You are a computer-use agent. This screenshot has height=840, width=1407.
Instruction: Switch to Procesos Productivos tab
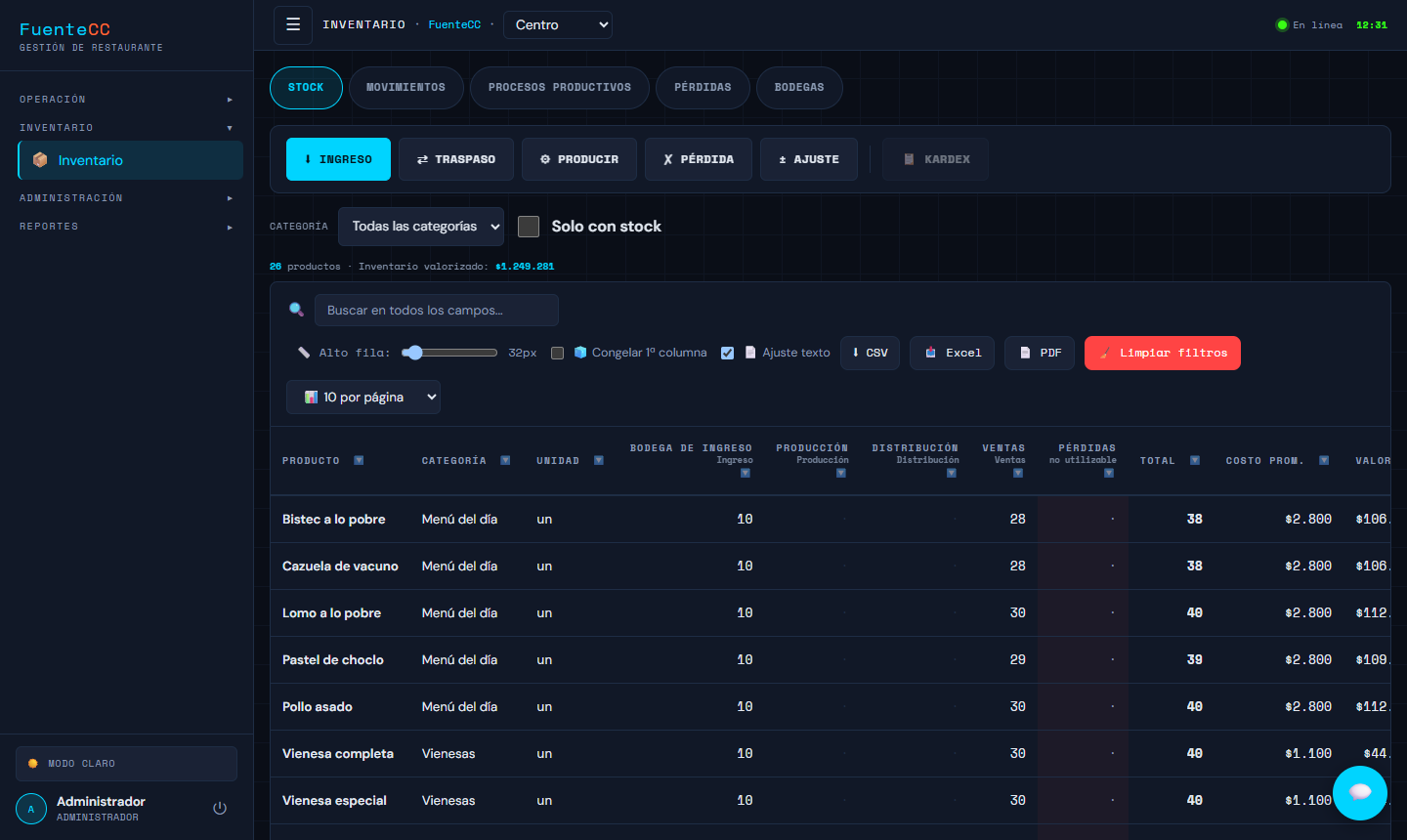click(x=560, y=88)
